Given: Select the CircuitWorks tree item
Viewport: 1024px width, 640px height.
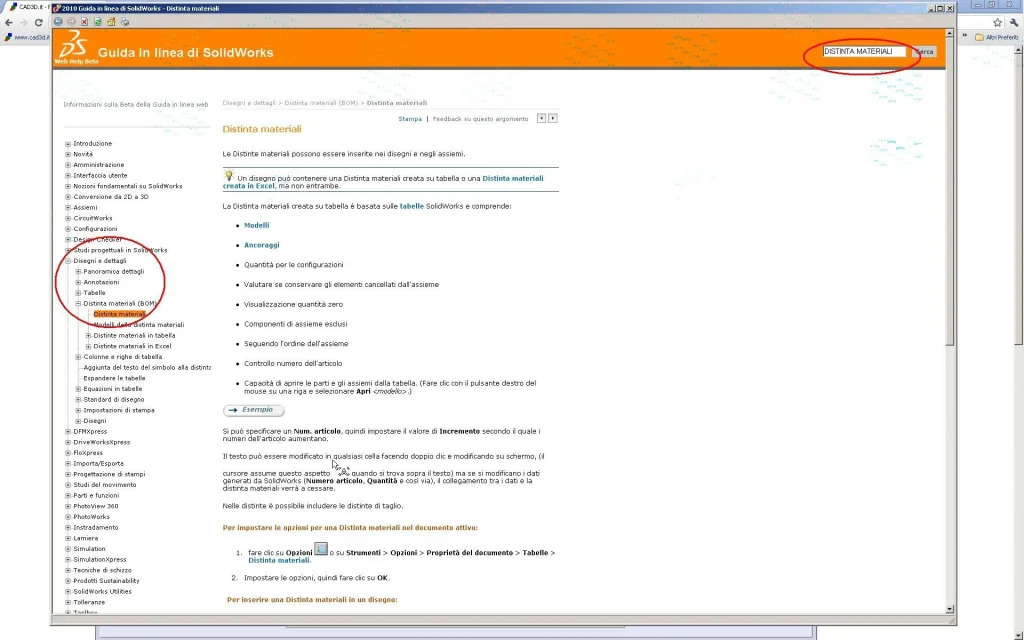Looking at the screenshot, I should coord(93,218).
